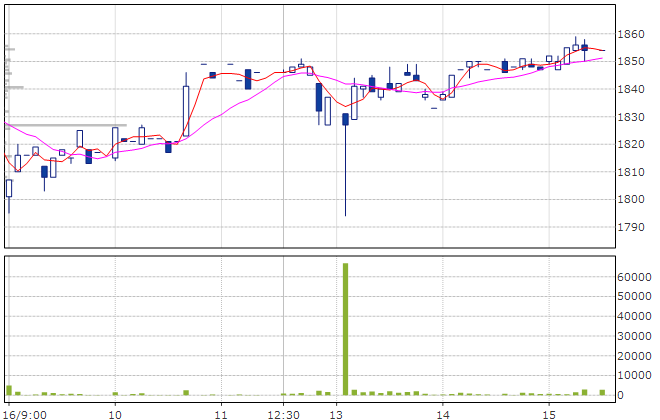Click the 13 hour time label
Viewport: 660px width, 420px height.
tap(336, 415)
